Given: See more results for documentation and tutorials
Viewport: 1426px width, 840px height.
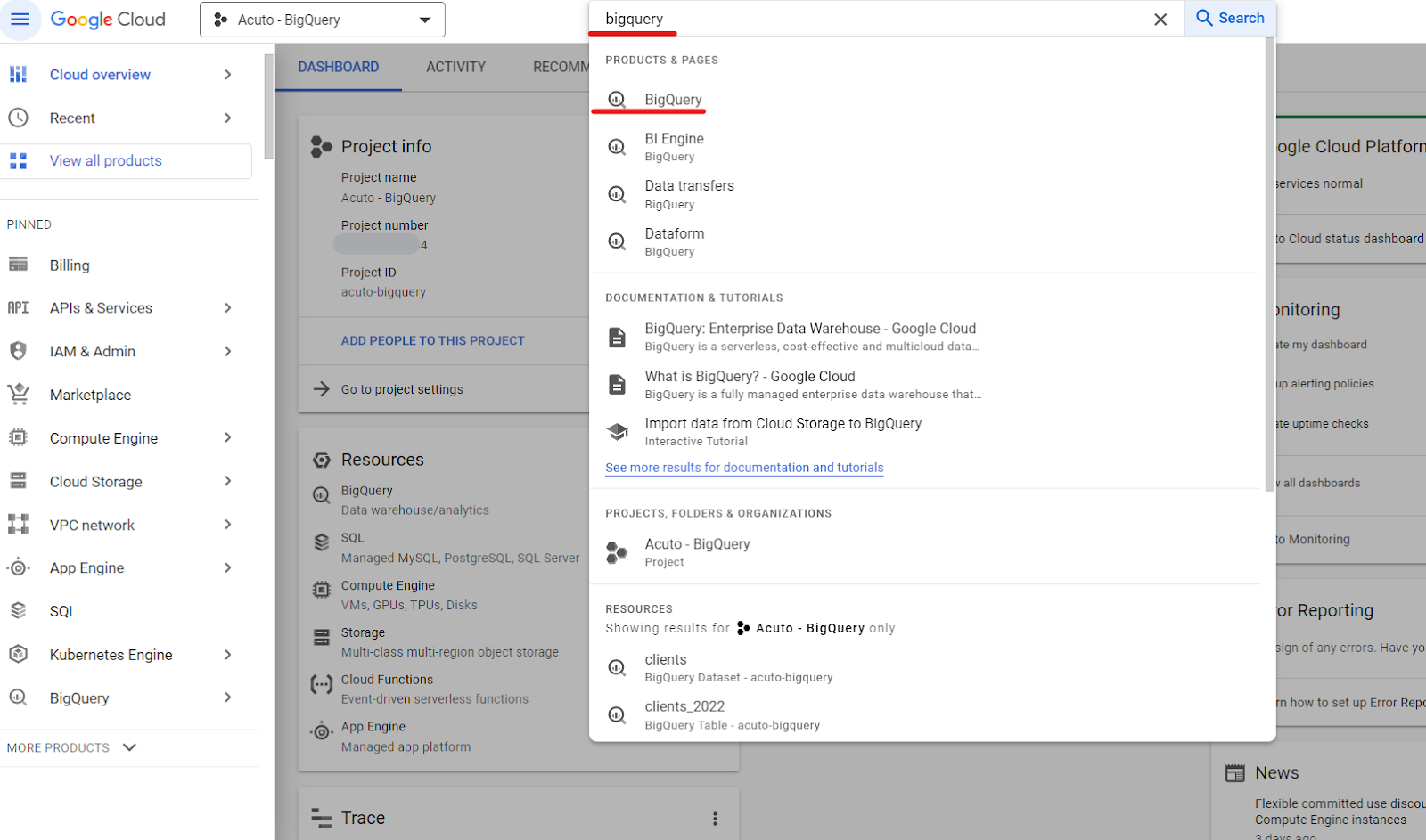Looking at the screenshot, I should pyautogui.click(x=744, y=468).
